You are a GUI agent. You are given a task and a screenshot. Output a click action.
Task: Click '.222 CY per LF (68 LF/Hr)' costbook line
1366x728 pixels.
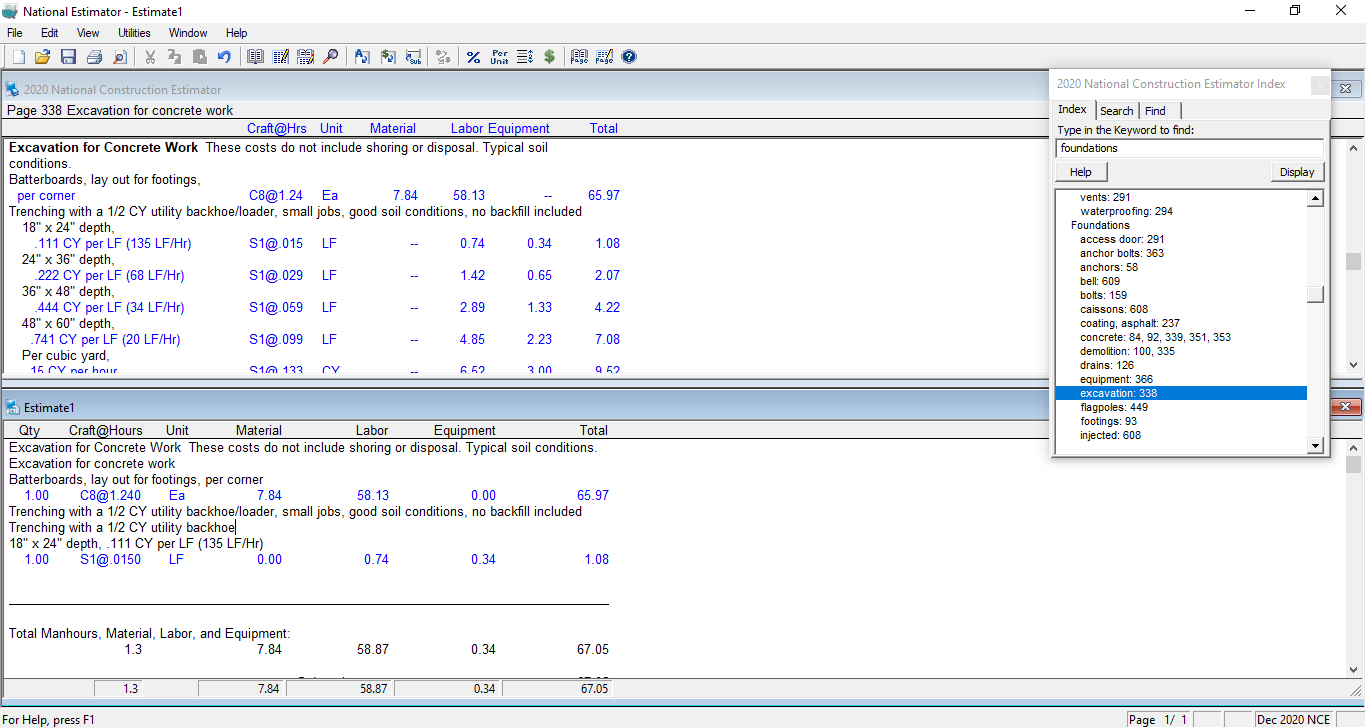click(109, 275)
